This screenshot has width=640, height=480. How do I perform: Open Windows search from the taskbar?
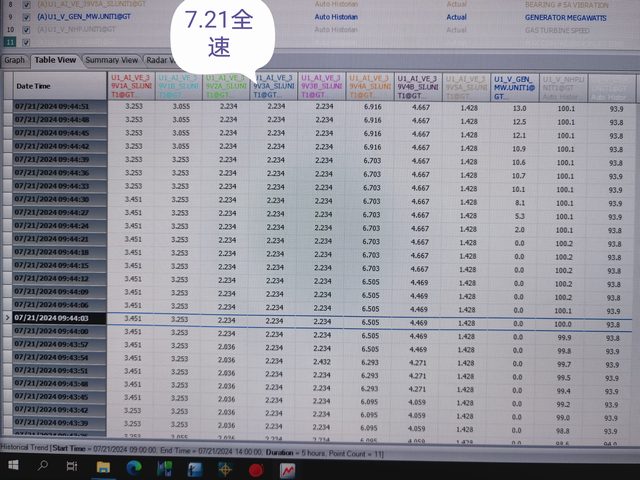pos(43,466)
